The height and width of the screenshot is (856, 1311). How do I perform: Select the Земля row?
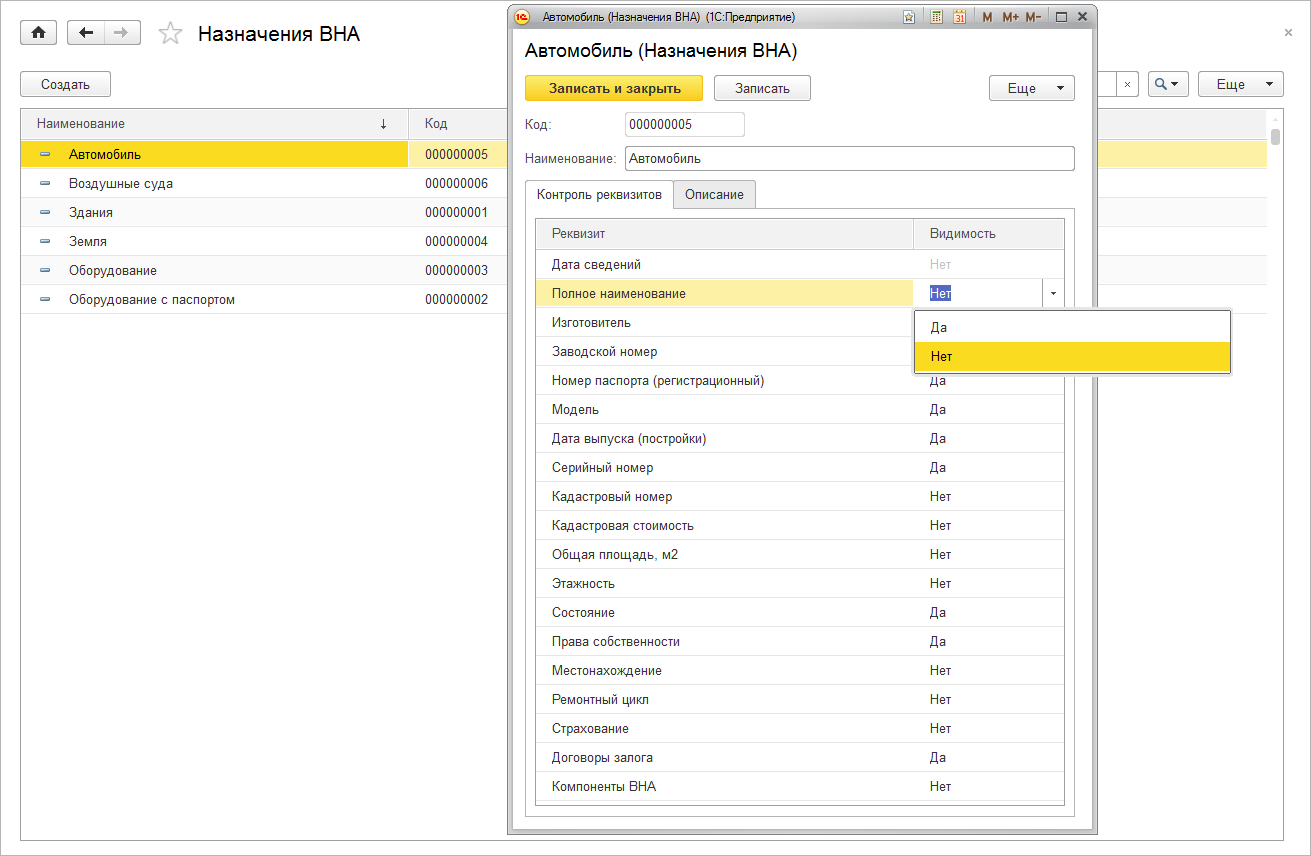coord(264,241)
